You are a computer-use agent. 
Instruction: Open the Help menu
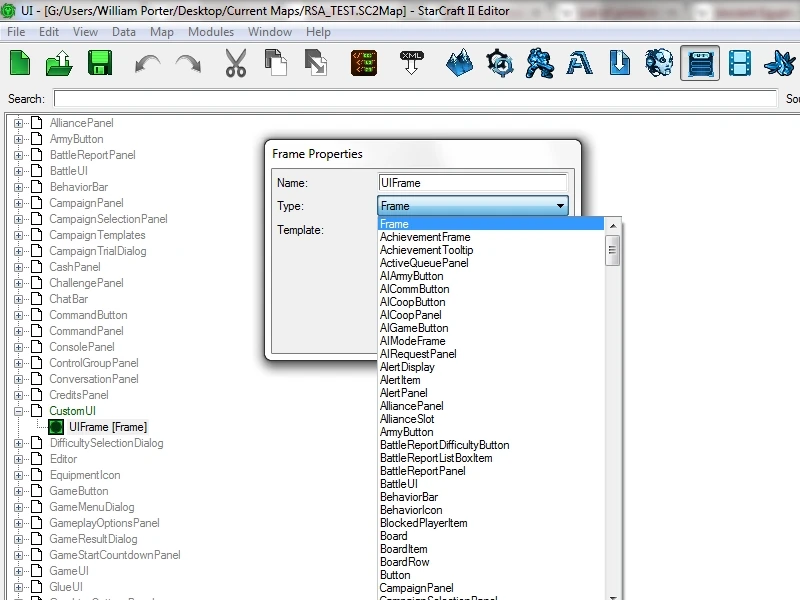(x=318, y=32)
